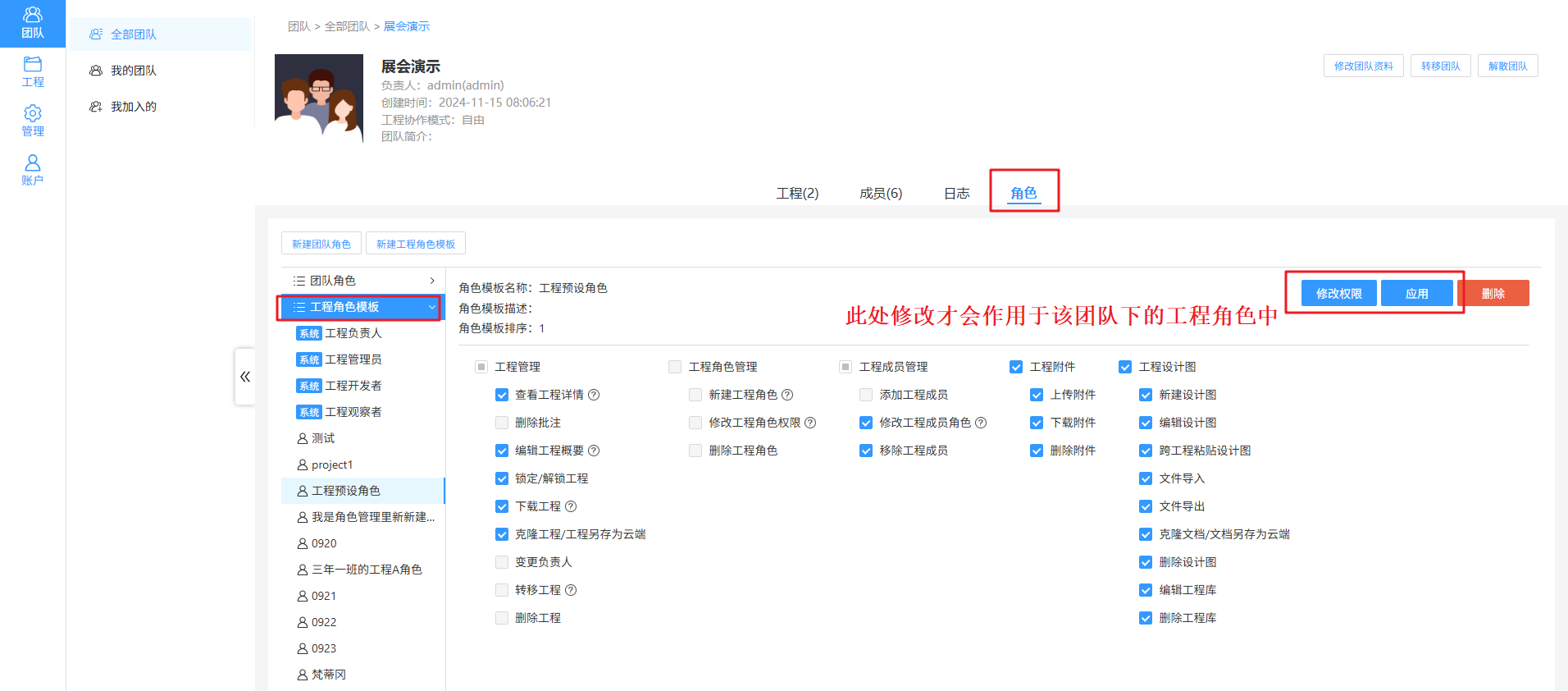Viewport: 1568px width, 691px height.
Task: Toggle the 工程设计图 group checkbox
Action: pos(1125,367)
